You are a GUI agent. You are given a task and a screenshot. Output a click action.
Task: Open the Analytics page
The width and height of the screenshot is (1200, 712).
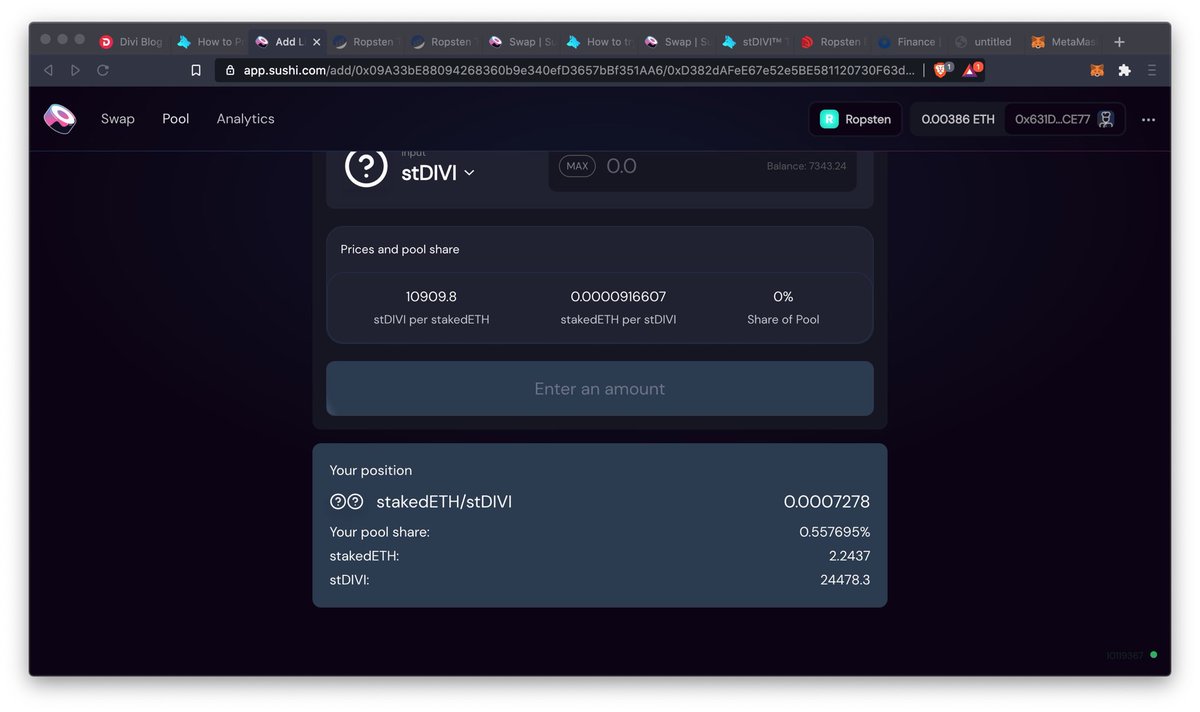(x=245, y=119)
